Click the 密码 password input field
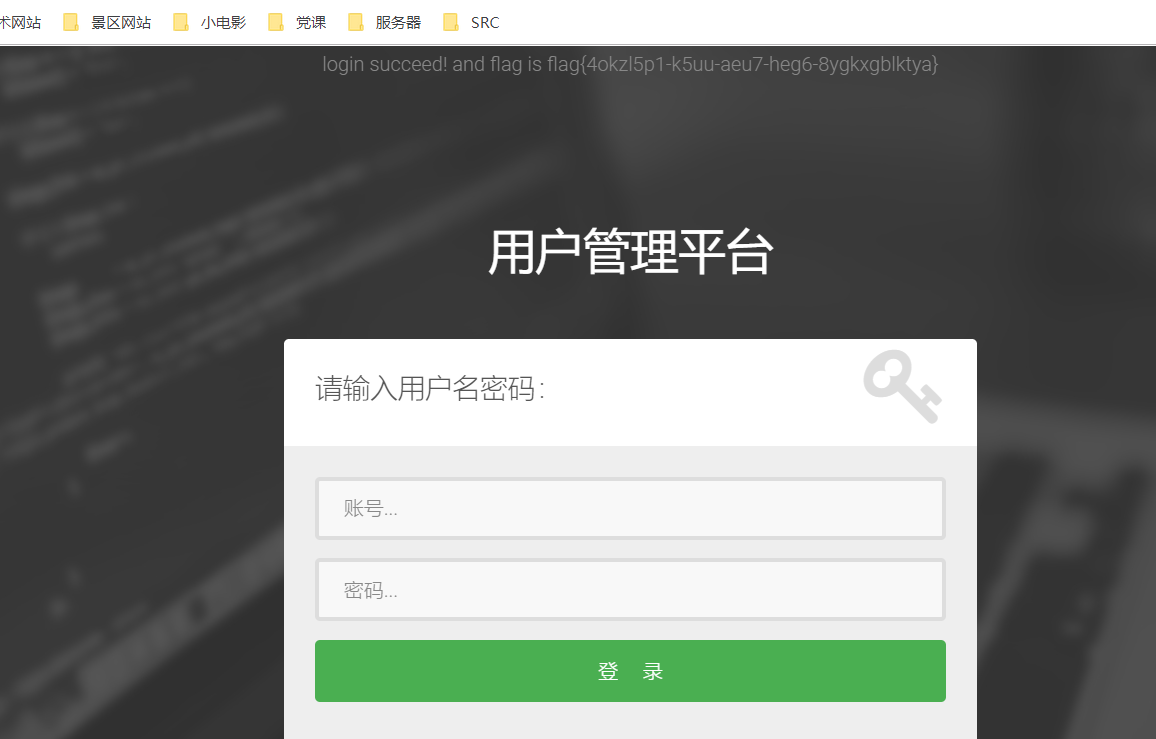Viewport: 1156px width, 739px height. coord(630,589)
